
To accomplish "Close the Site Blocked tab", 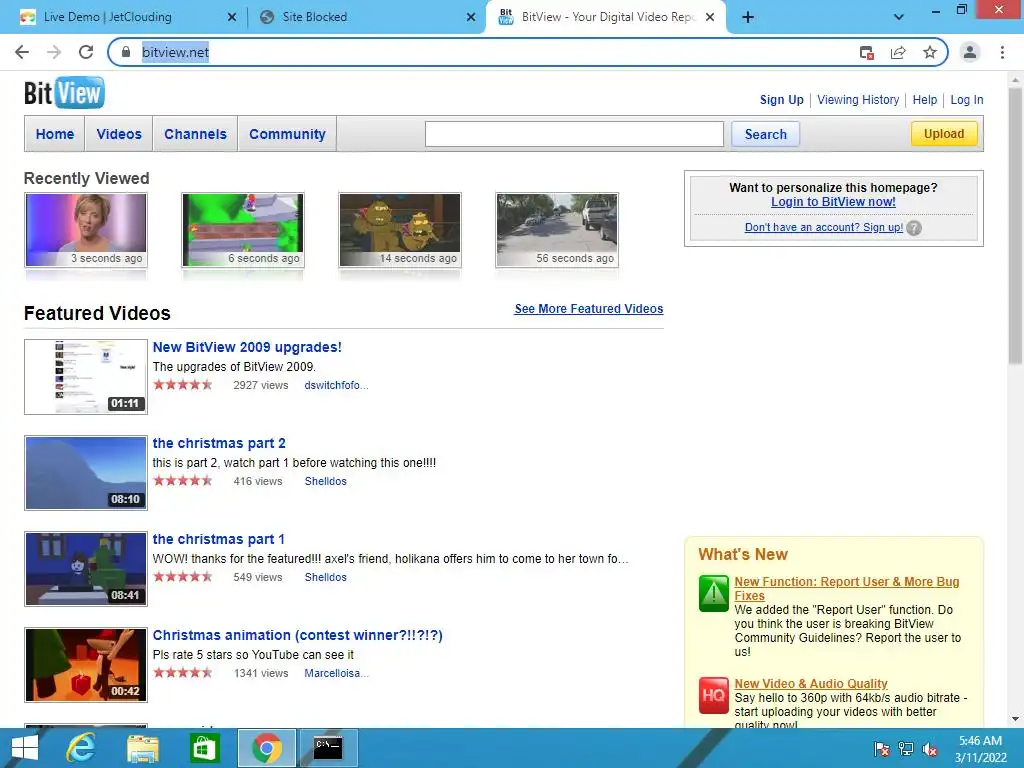I will click(471, 17).
